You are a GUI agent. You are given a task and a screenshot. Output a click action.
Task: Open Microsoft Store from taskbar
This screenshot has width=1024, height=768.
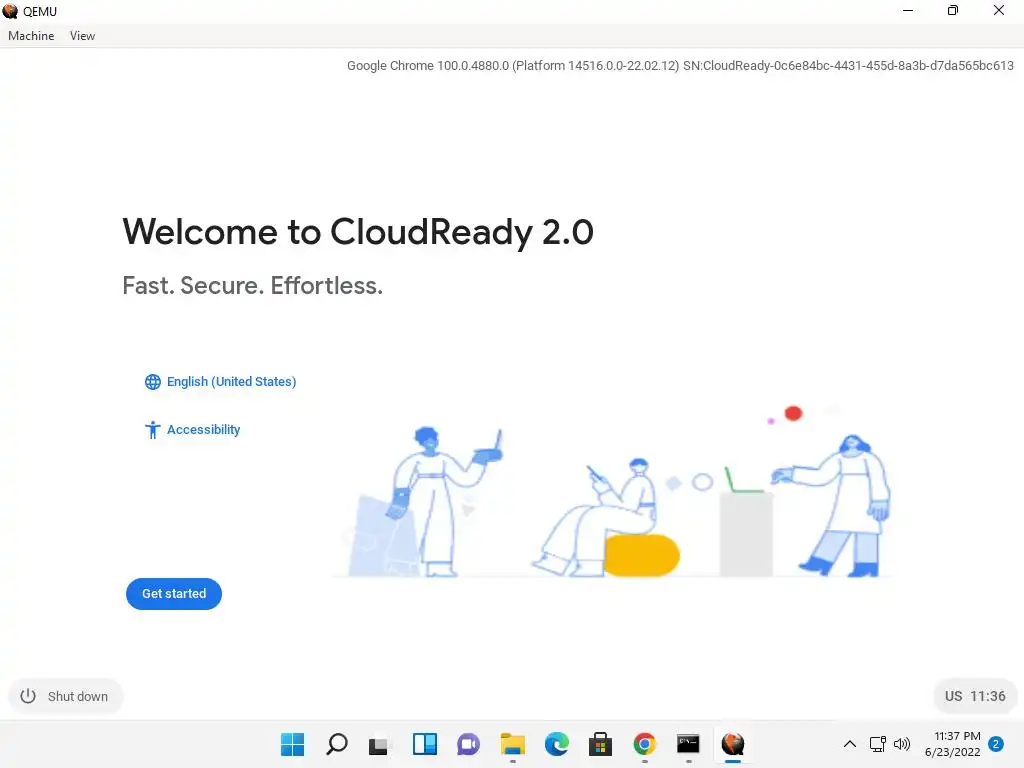pos(600,744)
